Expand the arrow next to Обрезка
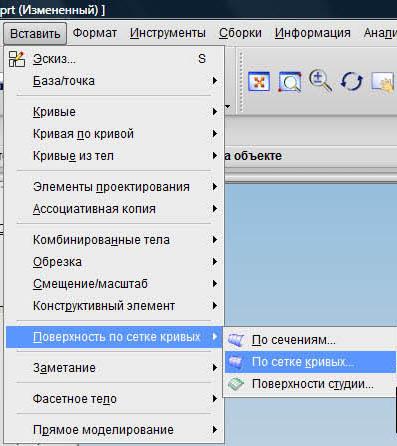The height and width of the screenshot is (446, 397). [x=215, y=262]
